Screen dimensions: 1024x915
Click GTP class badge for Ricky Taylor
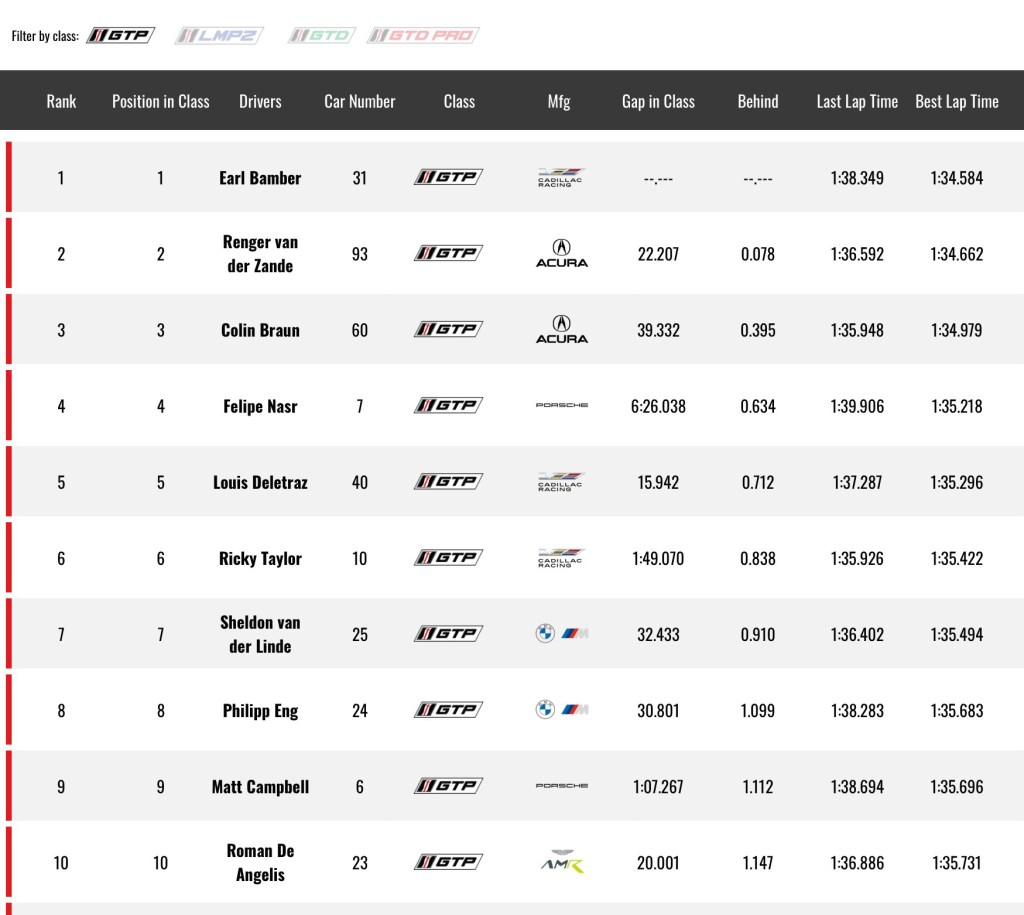(449, 558)
